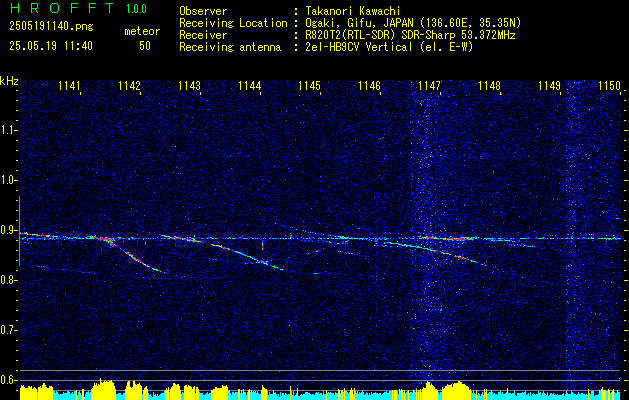The width and height of the screenshot is (629, 400).
Task: Click the 1.0 kHz frequency label
Action: click(x=8, y=181)
